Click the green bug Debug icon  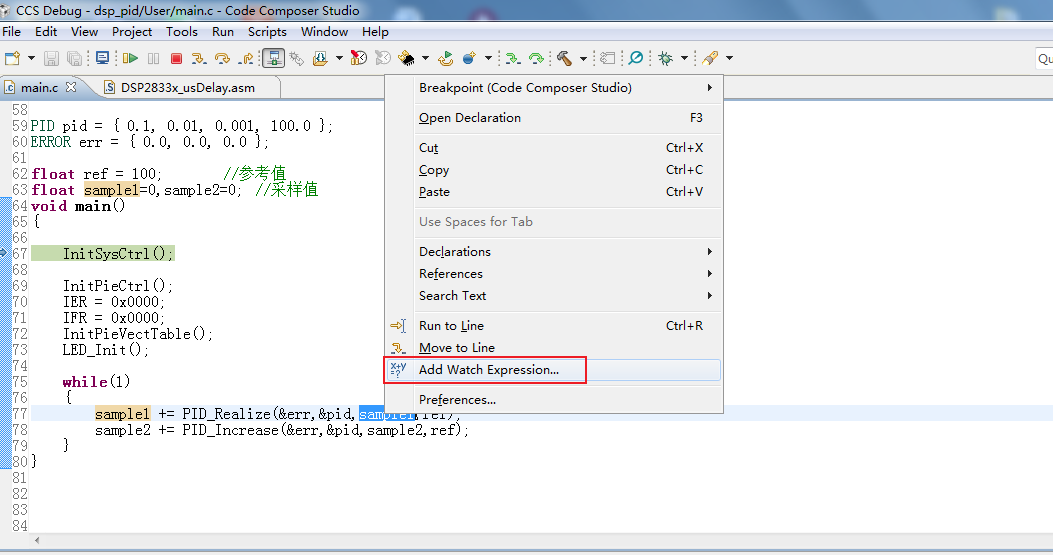[666, 58]
